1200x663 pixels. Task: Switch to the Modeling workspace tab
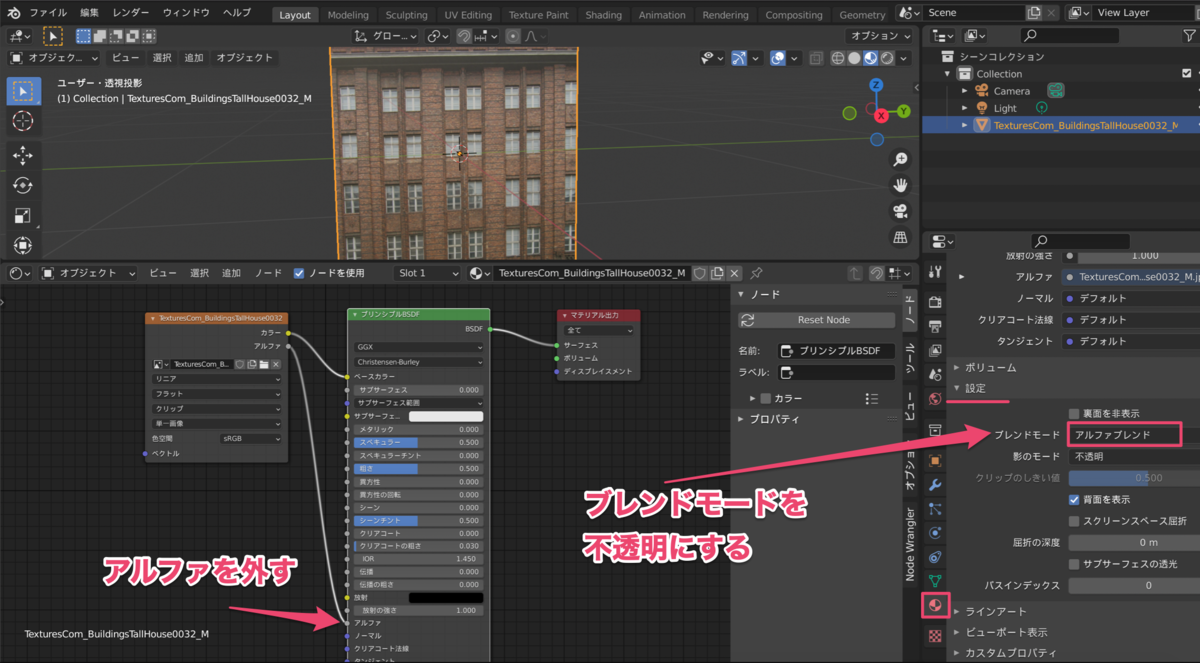pos(348,15)
